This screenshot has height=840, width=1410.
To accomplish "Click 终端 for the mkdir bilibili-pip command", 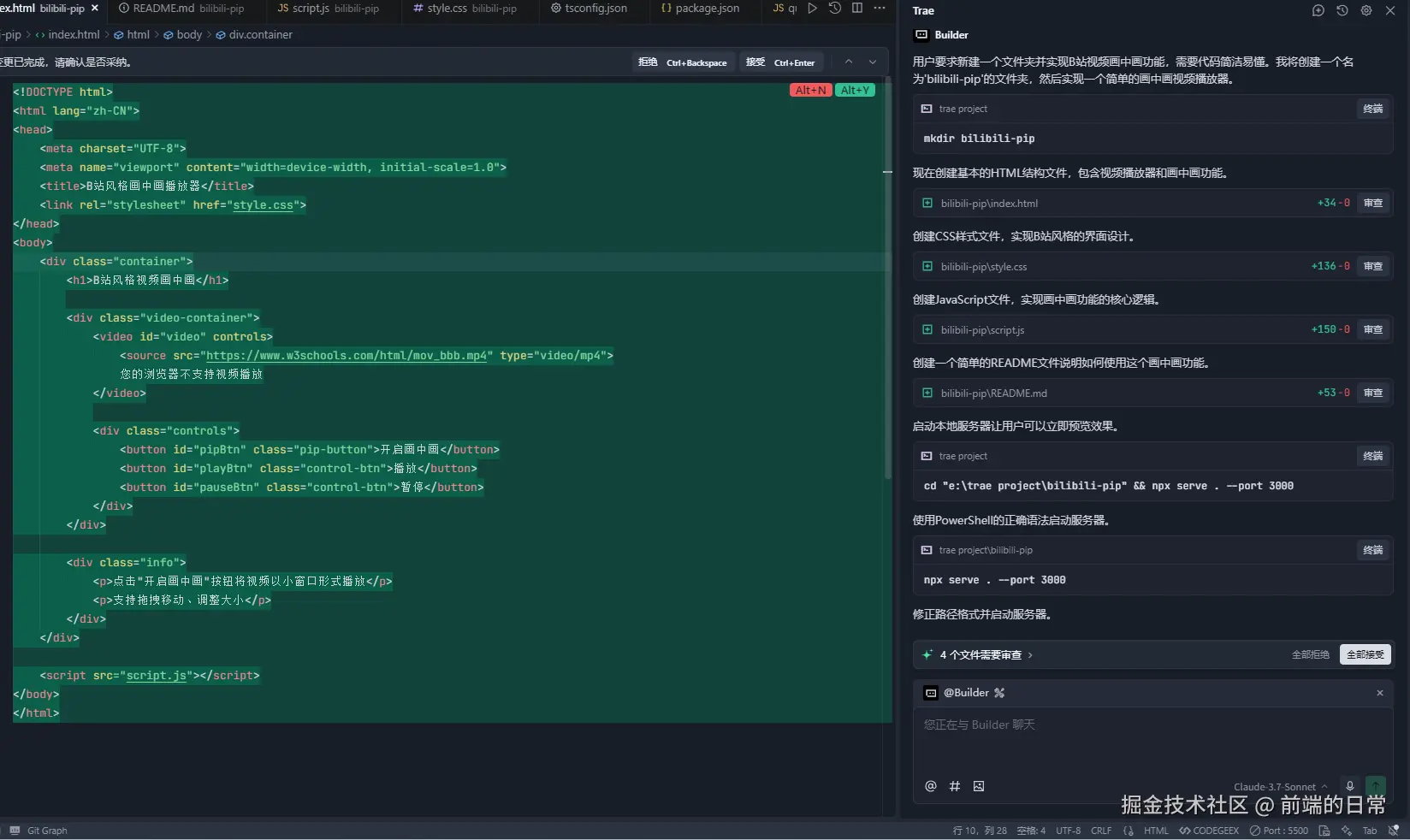I will pos(1373,109).
